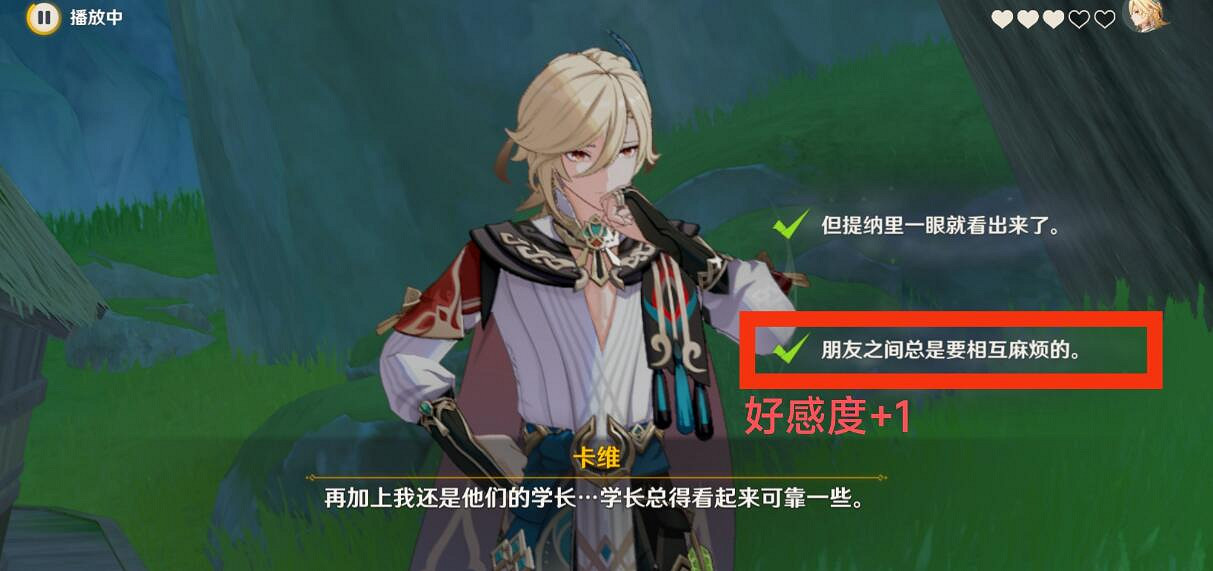Choose the reply 朋友之间总是要相互麻烦的。

[x=953, y=350]
